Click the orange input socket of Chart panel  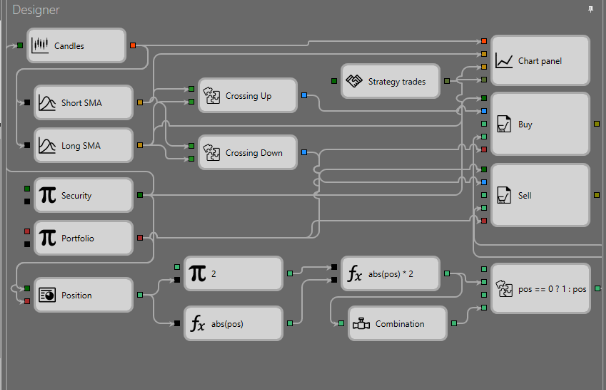coord(484,41)
